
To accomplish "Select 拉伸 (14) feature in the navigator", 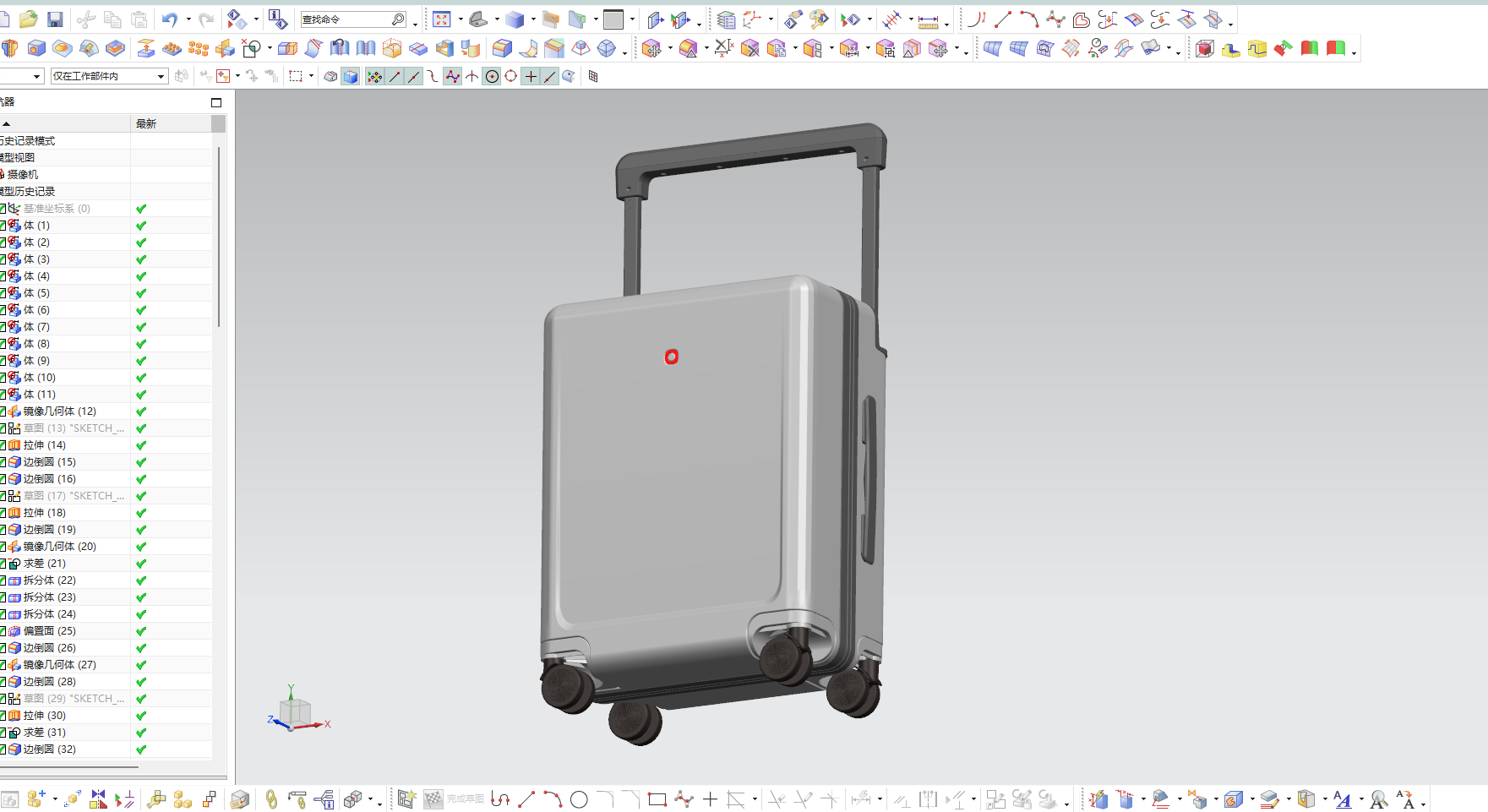I will [x=44, y=445].
